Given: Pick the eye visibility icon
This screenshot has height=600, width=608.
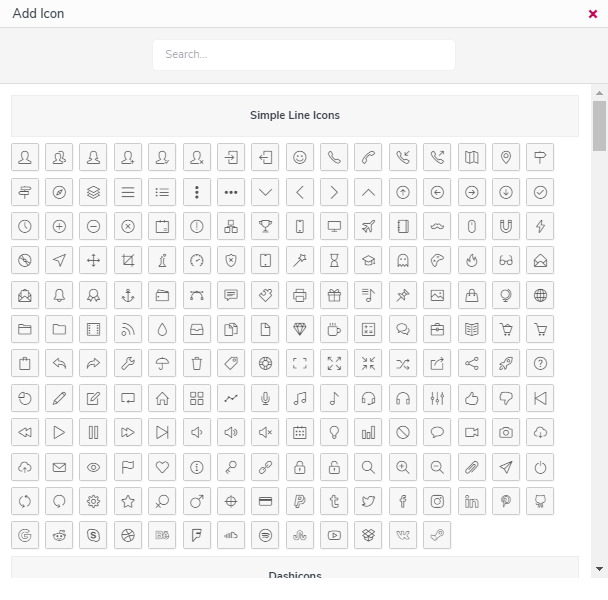Looking at the screenshot, I should tap(93, 467).
